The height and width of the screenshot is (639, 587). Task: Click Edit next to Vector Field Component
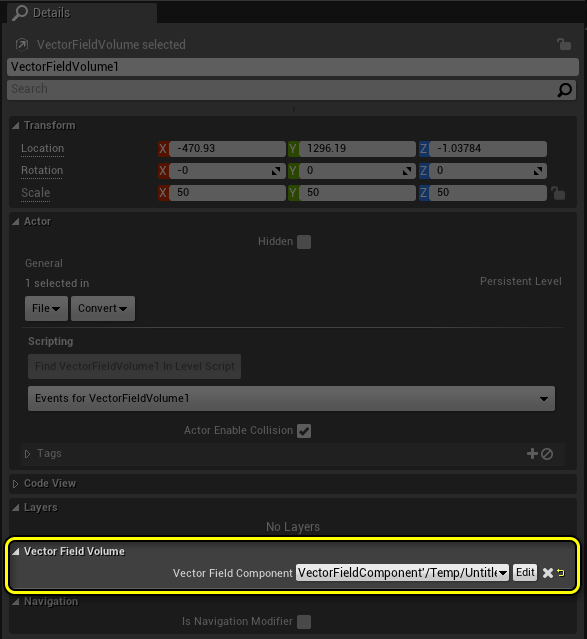[525, 573]
